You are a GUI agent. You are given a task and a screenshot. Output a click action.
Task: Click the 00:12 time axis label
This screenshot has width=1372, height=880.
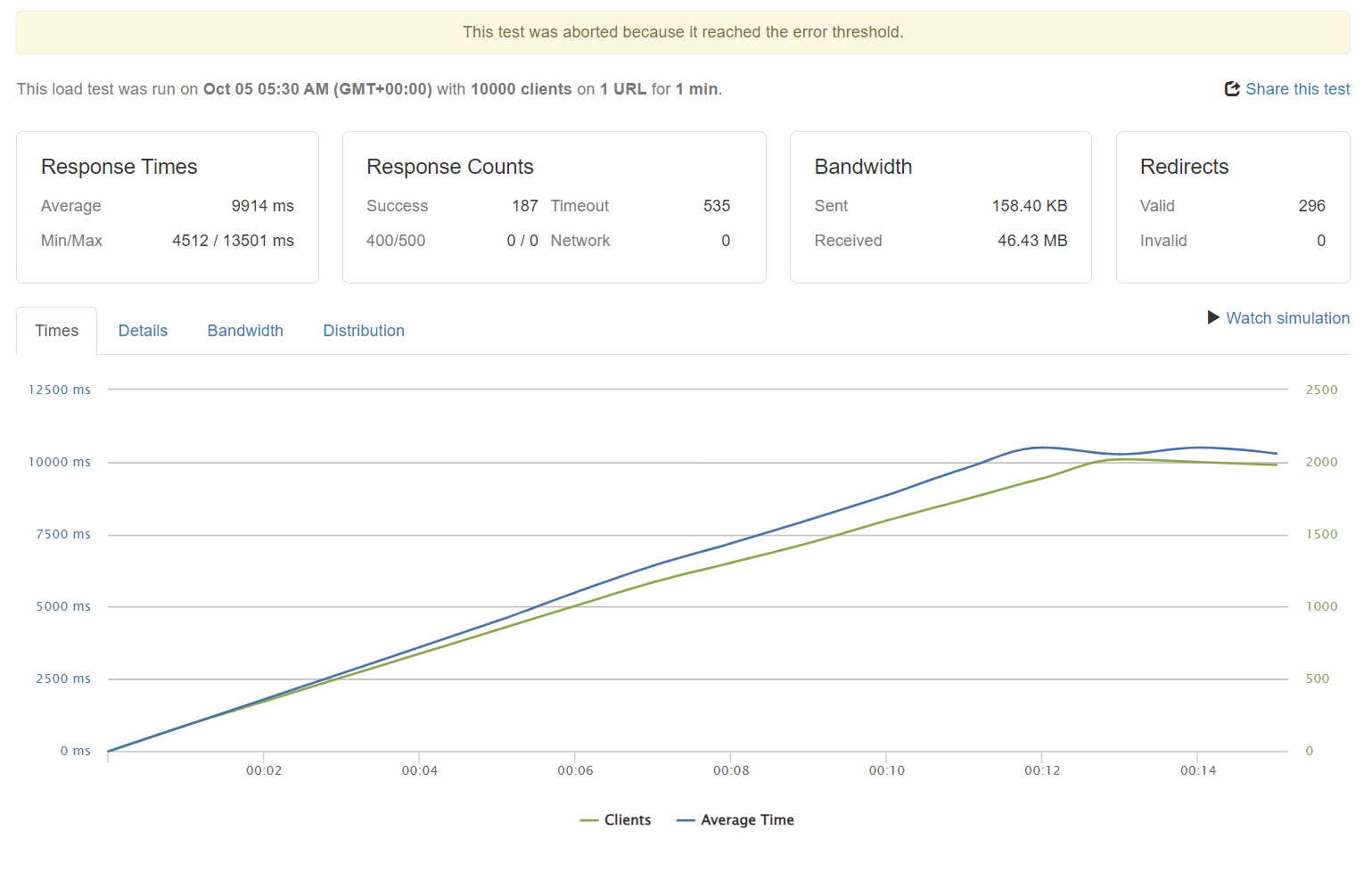click(1042, 770)
